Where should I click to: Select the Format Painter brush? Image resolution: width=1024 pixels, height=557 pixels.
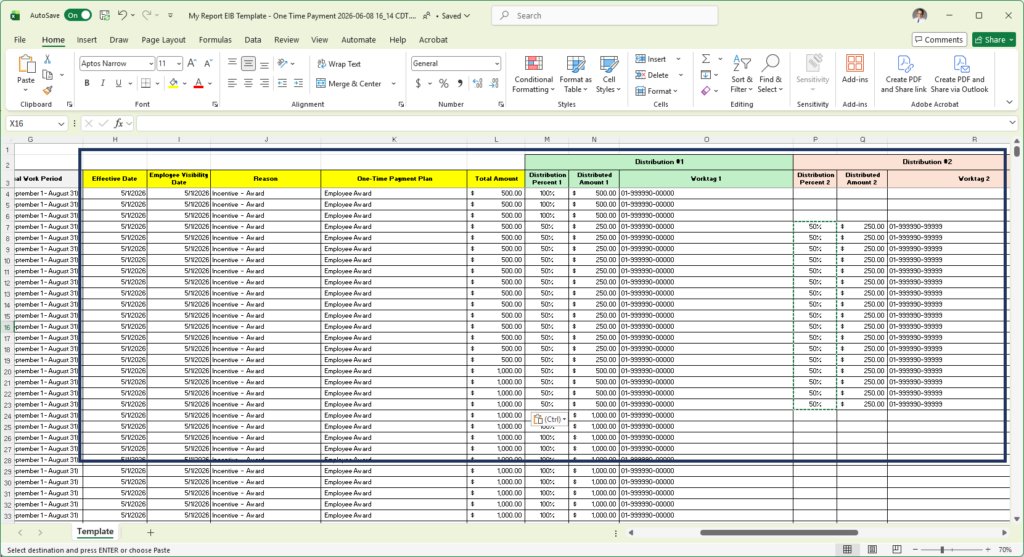(47, 90)
